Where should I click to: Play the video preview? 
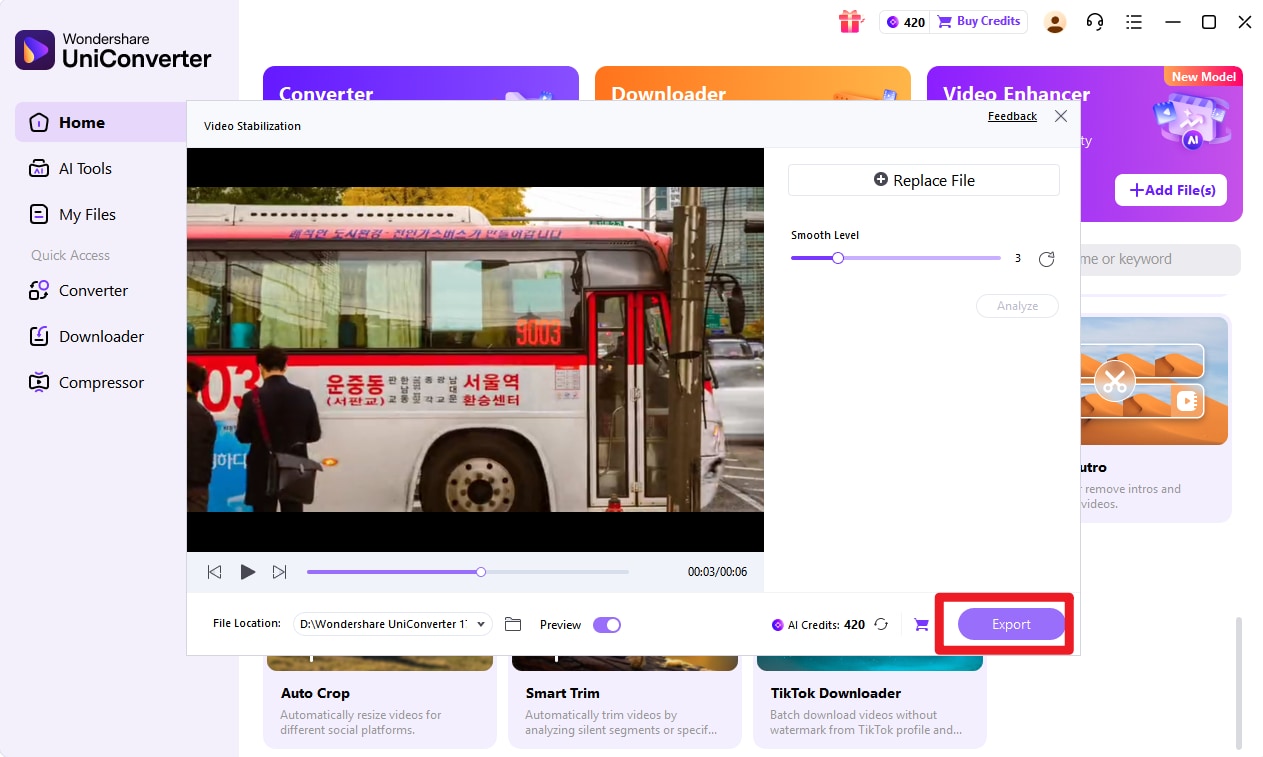click(x=247, y=572)
